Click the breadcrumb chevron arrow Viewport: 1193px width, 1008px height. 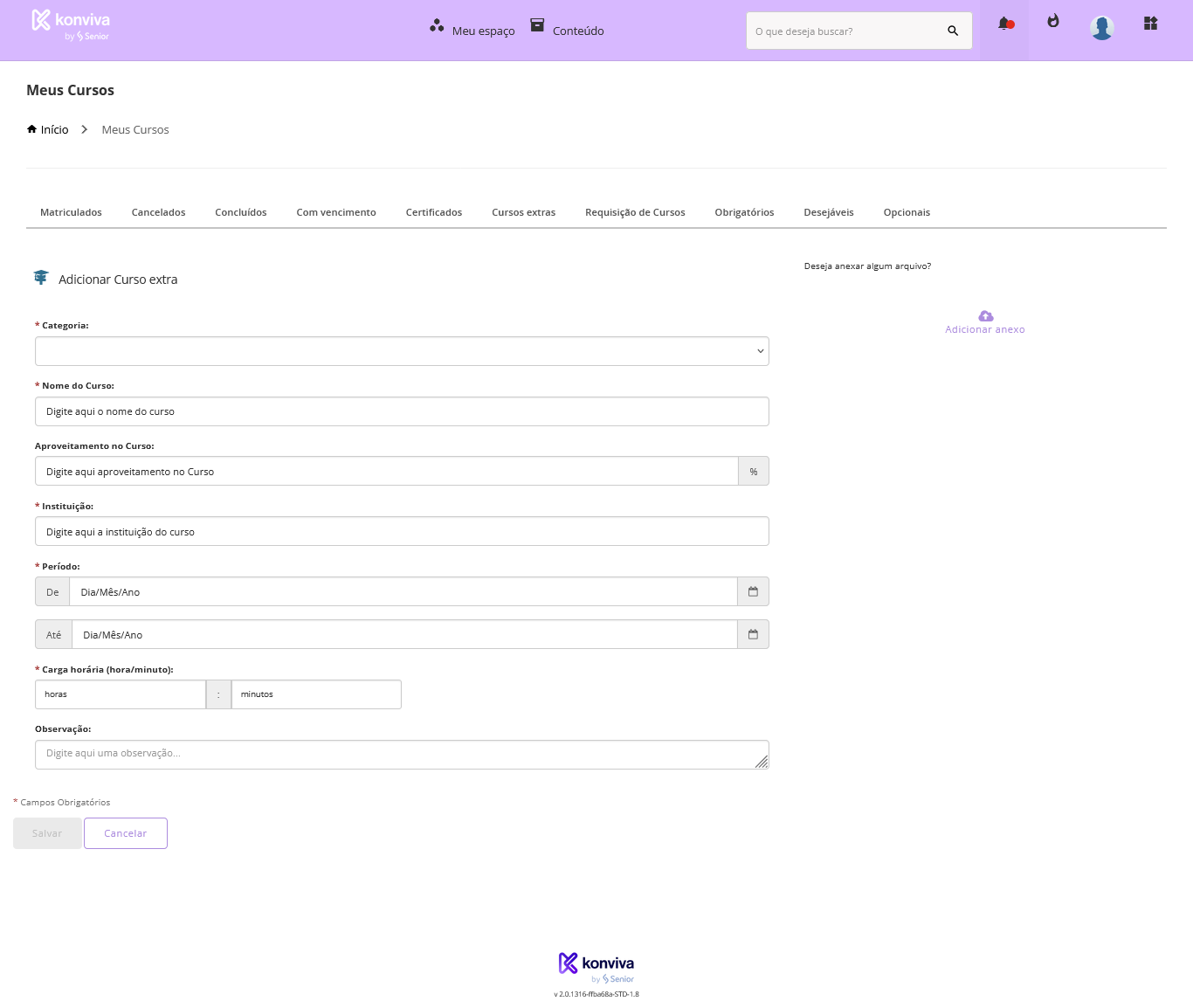(x=85, y=129)
